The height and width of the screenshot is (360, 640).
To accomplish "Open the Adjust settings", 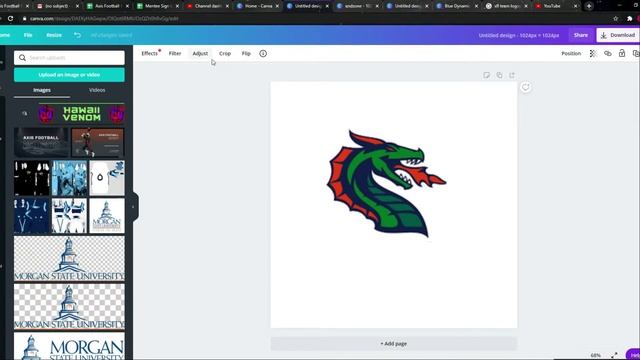I will (x=200, y=53).
